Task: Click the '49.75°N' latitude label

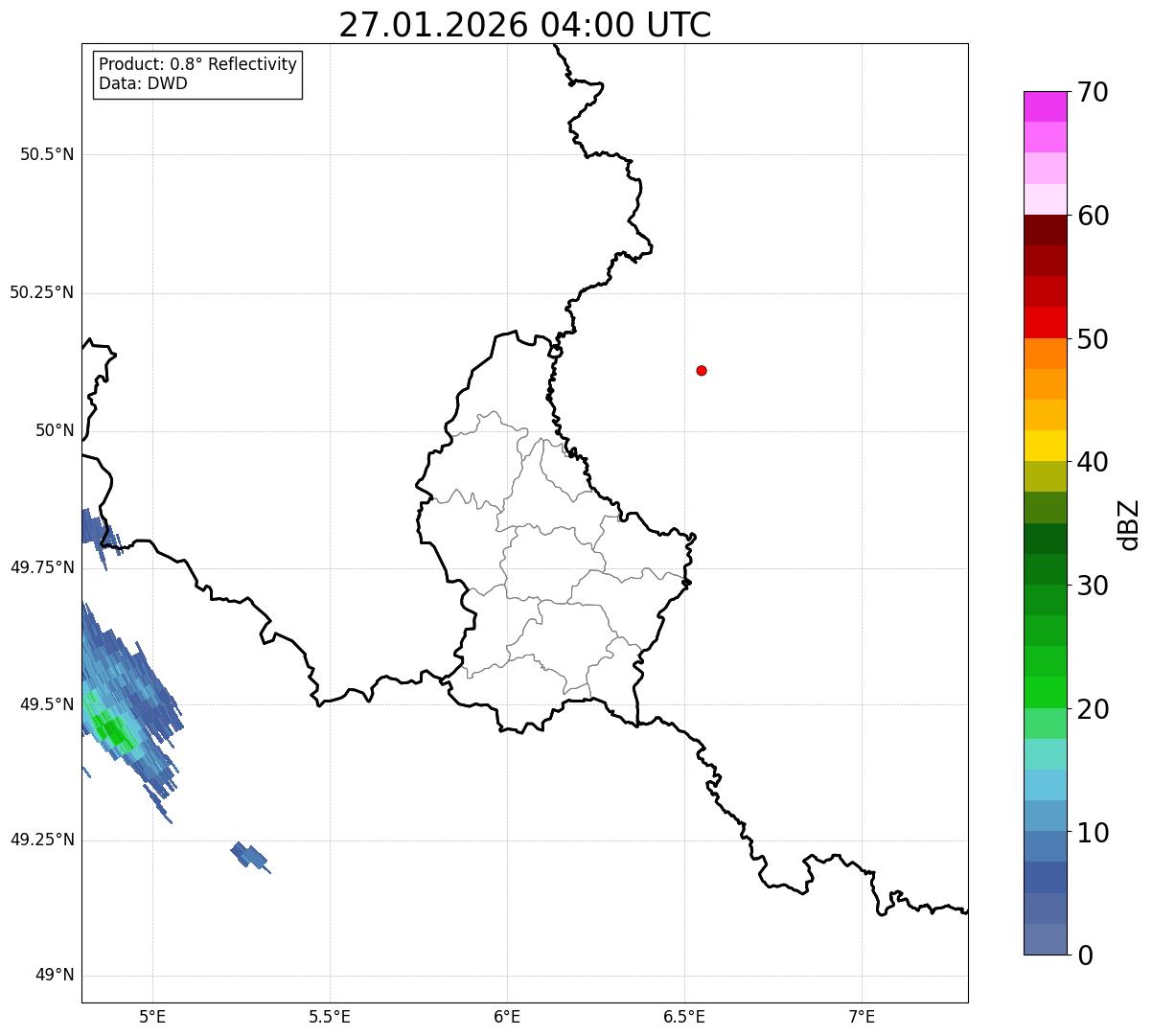Action: [x=42, y=567]
